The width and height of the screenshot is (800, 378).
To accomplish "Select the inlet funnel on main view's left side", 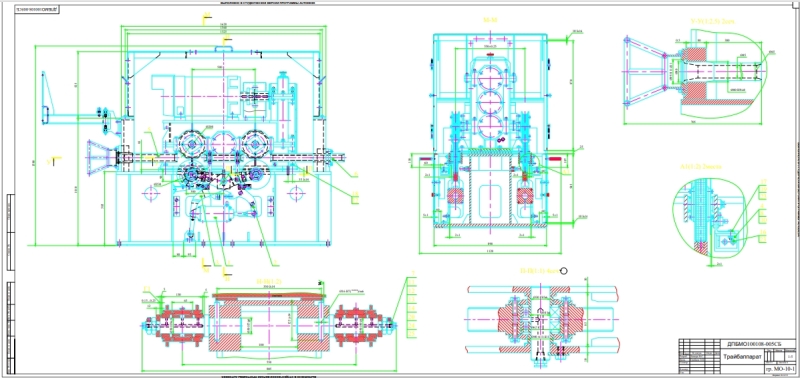I will click(101, 158).
